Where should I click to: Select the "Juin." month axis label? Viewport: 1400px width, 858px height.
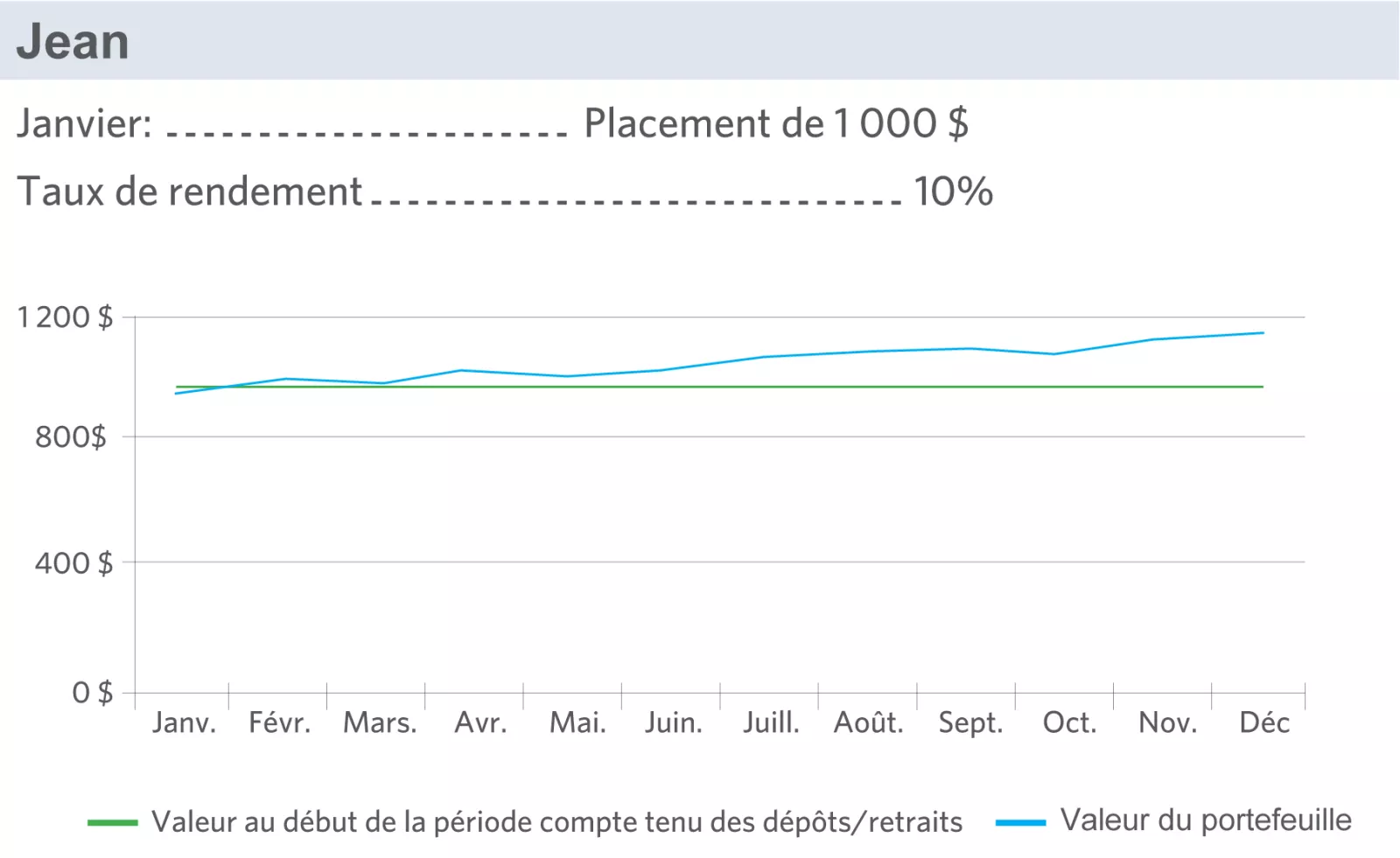[674, 722]
